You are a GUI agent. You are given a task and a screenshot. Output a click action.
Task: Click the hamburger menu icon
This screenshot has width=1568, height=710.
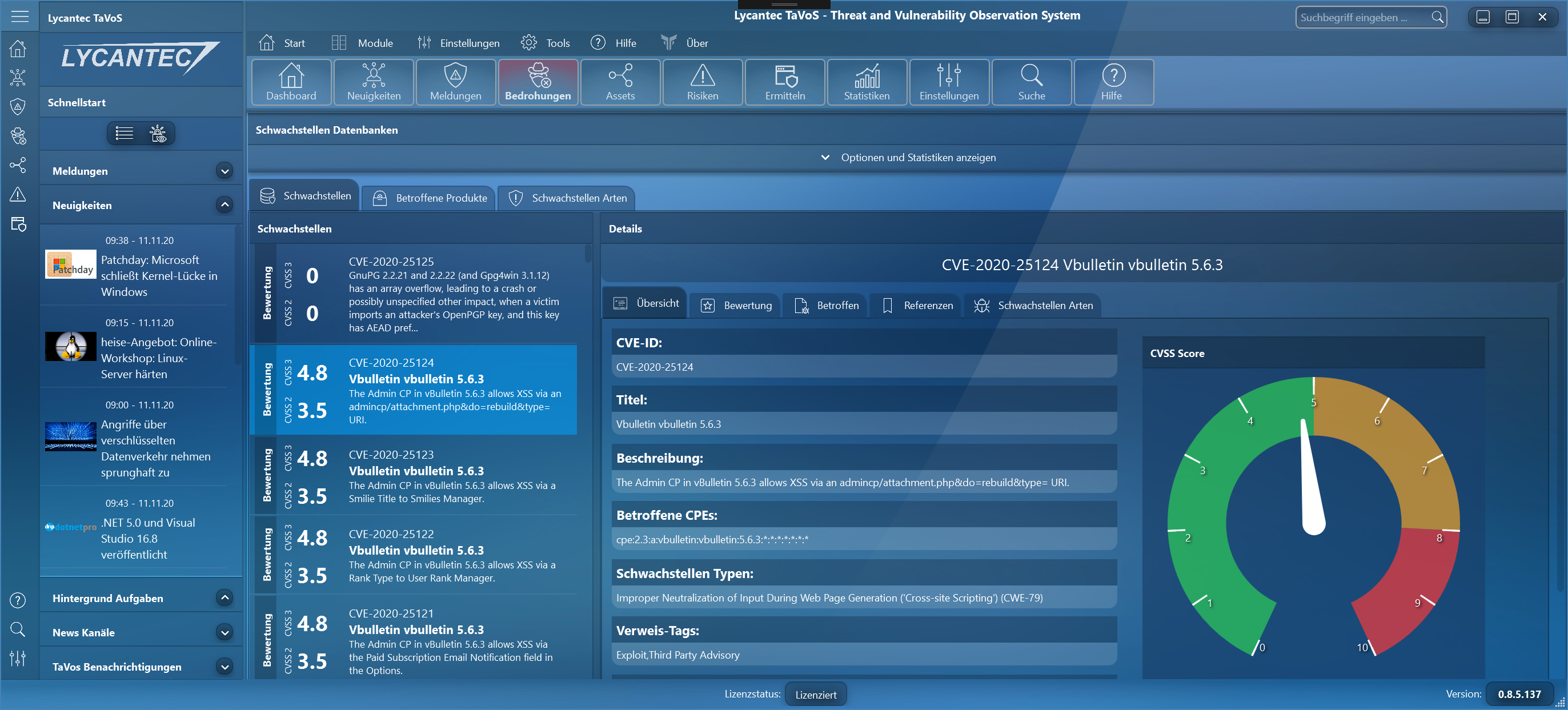[x=19, y=17]
